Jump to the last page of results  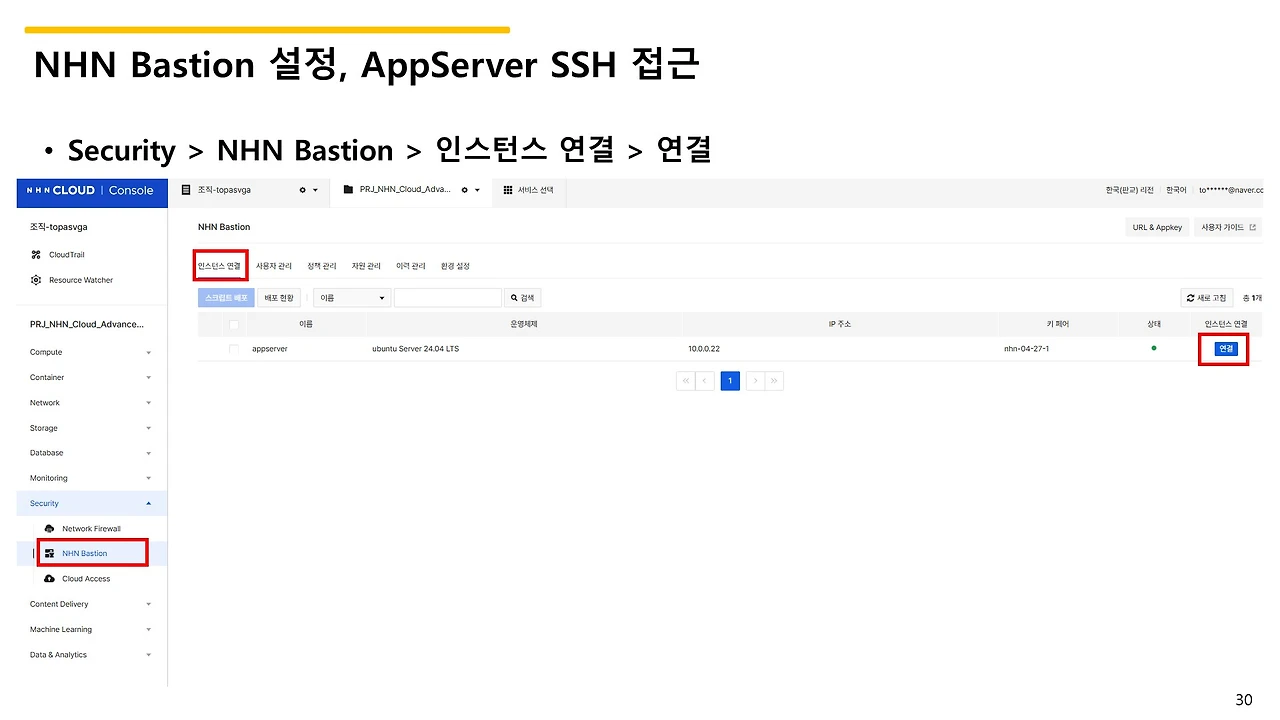pyautogui.click(x=775, y=381)
